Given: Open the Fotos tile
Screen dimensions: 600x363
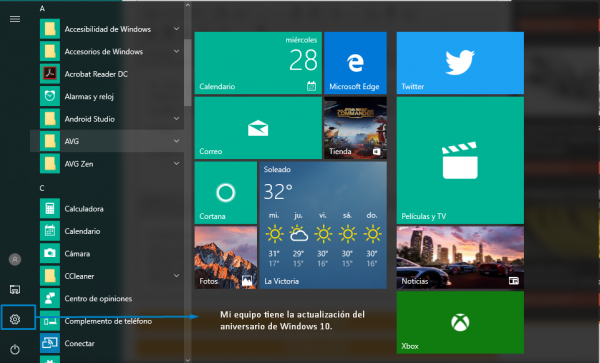Looking at the screenshot, I should (226, 257).
